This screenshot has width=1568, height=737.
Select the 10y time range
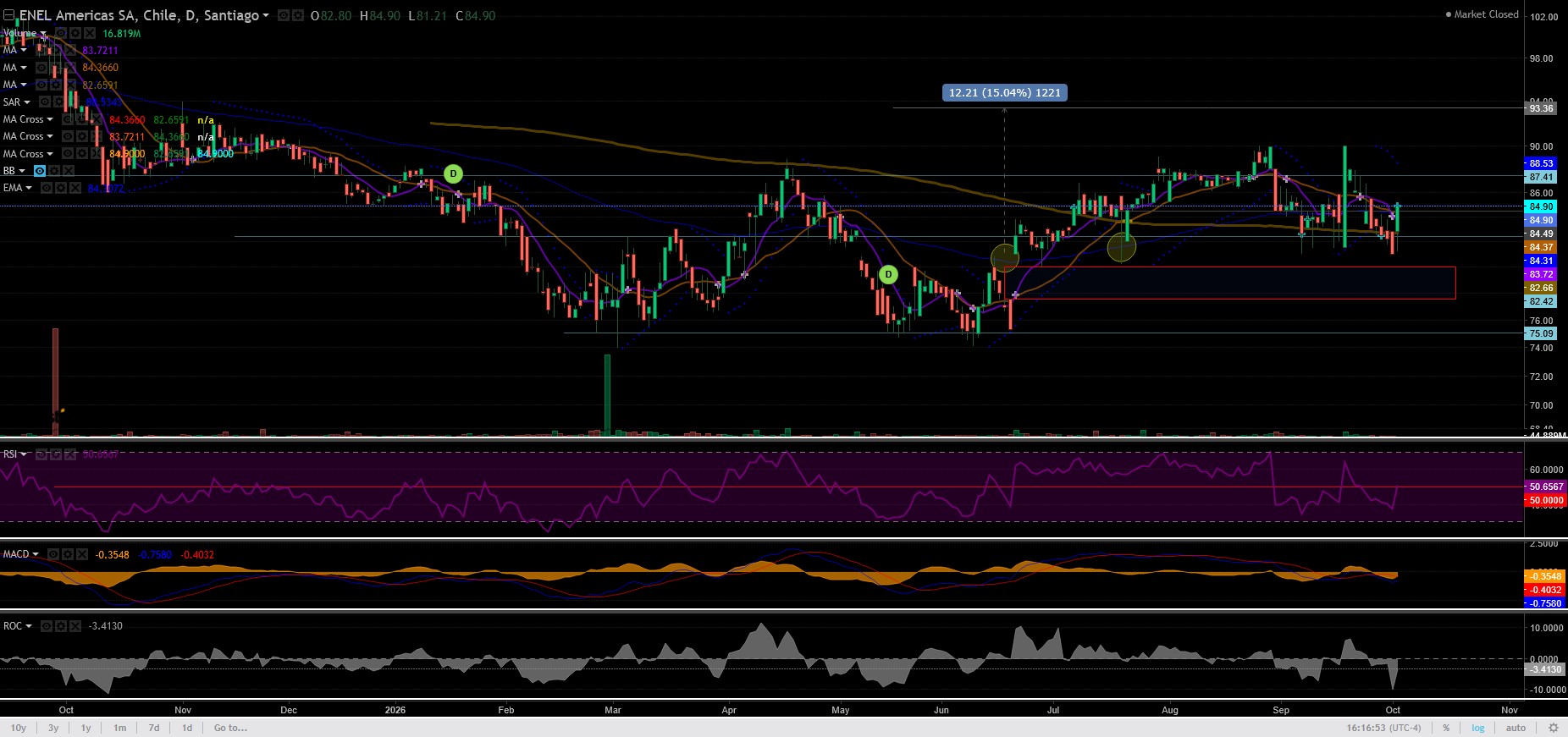pos(18,728)
